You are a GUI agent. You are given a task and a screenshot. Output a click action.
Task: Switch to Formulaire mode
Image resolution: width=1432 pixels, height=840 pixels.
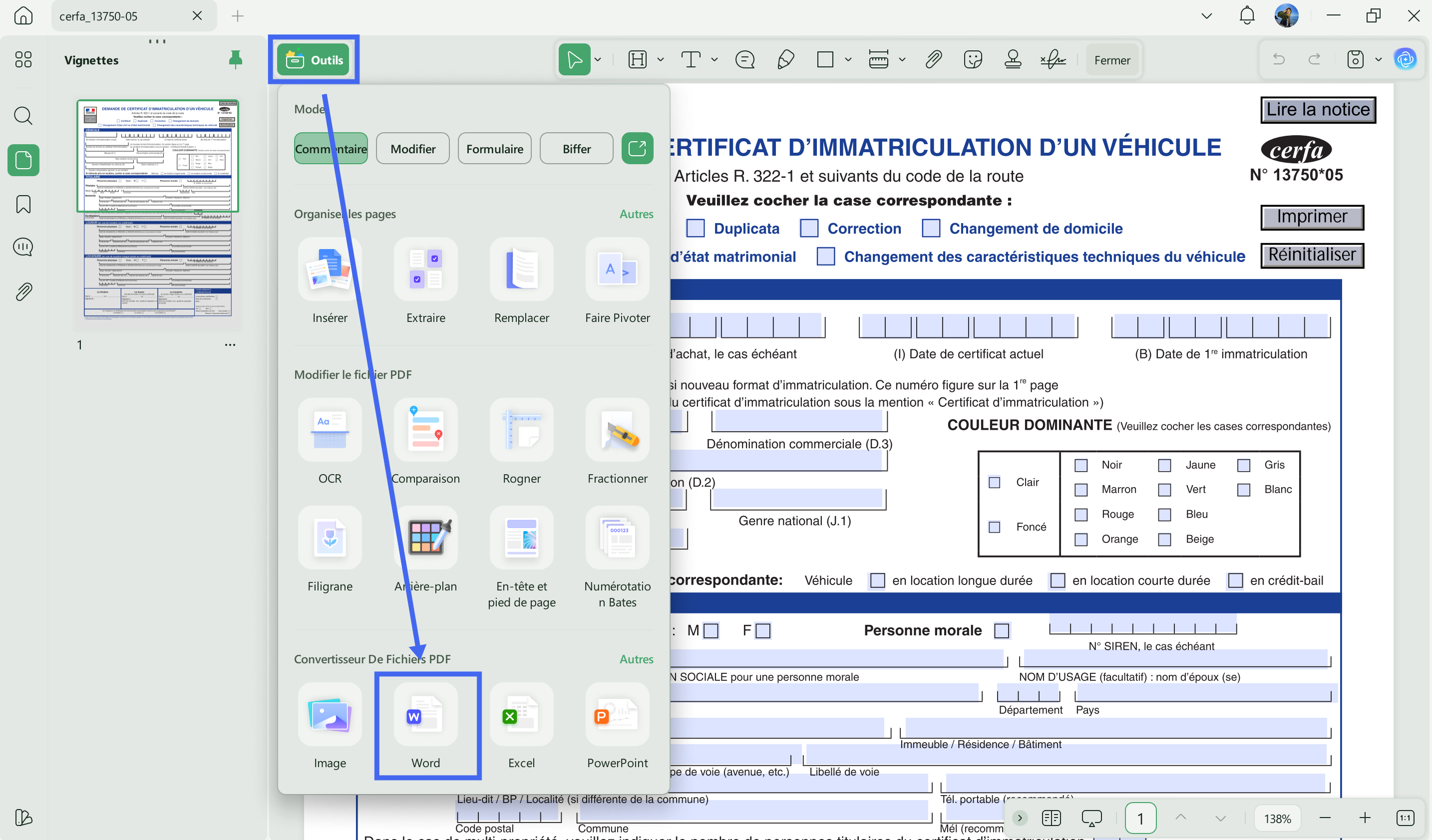(x=494, y=149)
